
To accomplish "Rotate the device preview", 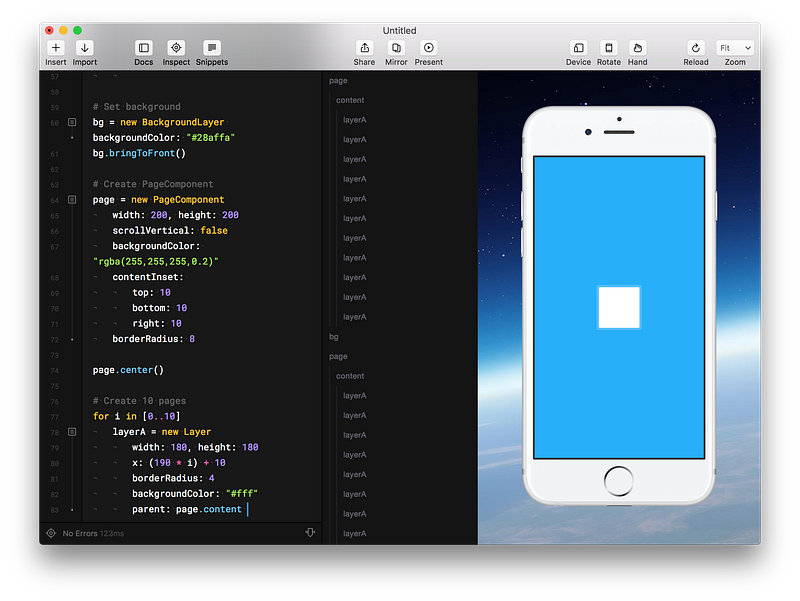I will click(x=609, y=47).
